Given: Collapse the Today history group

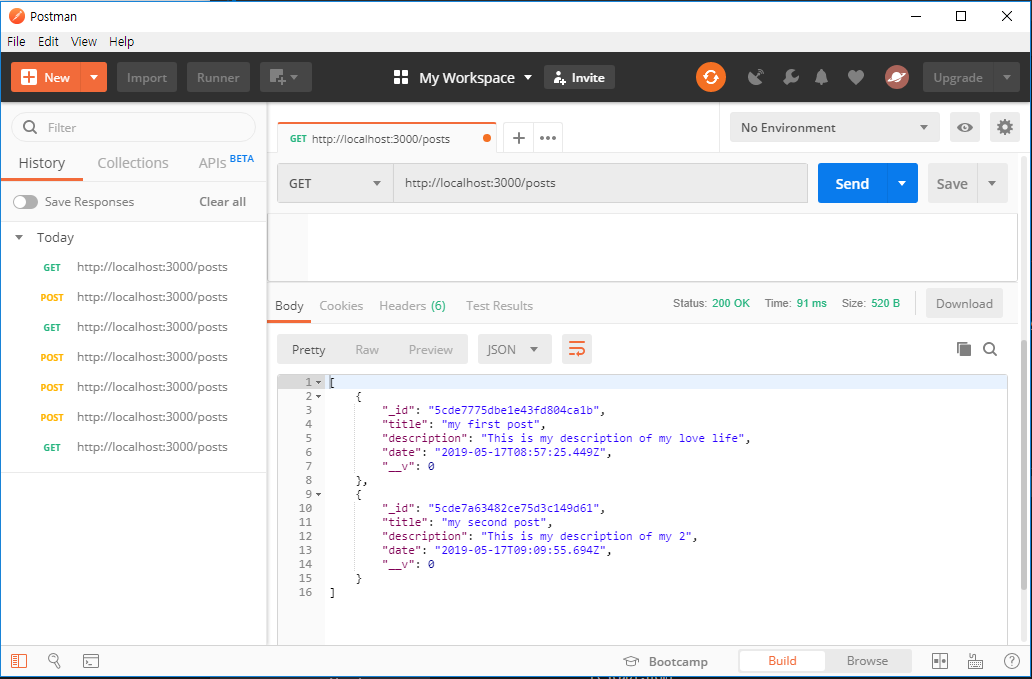Looking at the screenshot, I should pos(19,238).
